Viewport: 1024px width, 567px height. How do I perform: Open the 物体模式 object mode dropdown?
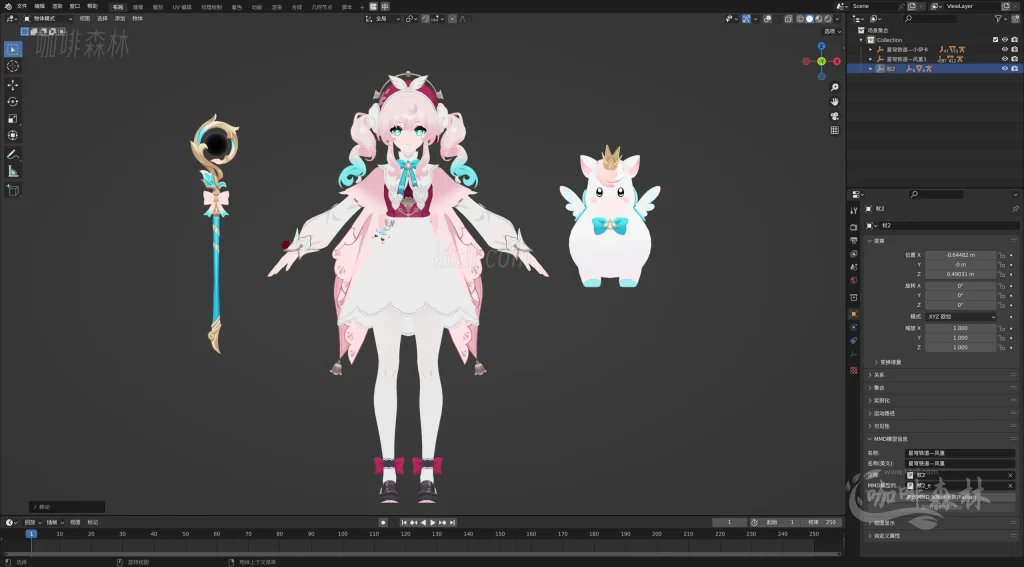pos(48,18)
